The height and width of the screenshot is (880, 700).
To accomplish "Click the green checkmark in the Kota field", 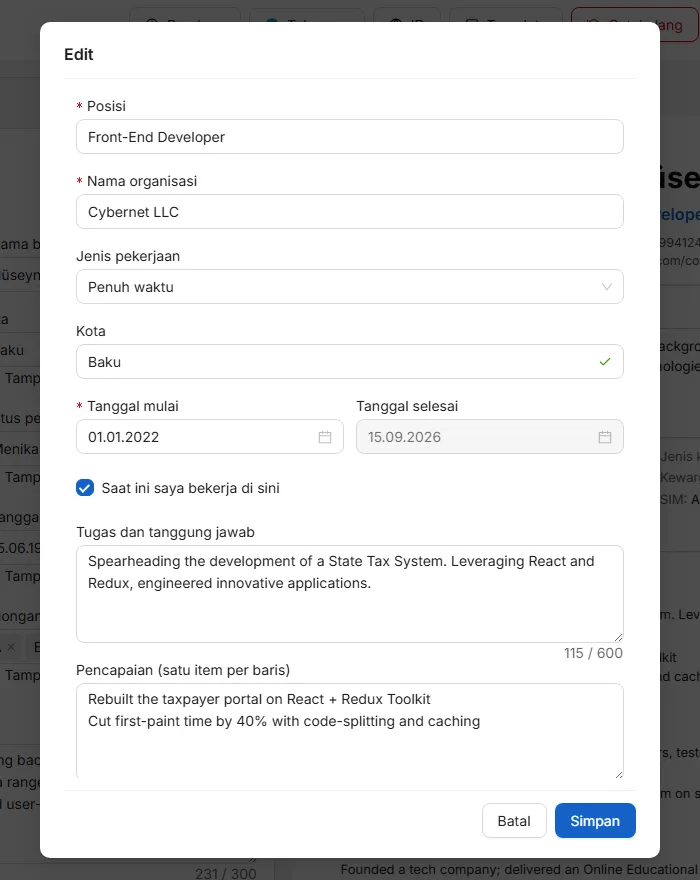I will coord(605,362).
